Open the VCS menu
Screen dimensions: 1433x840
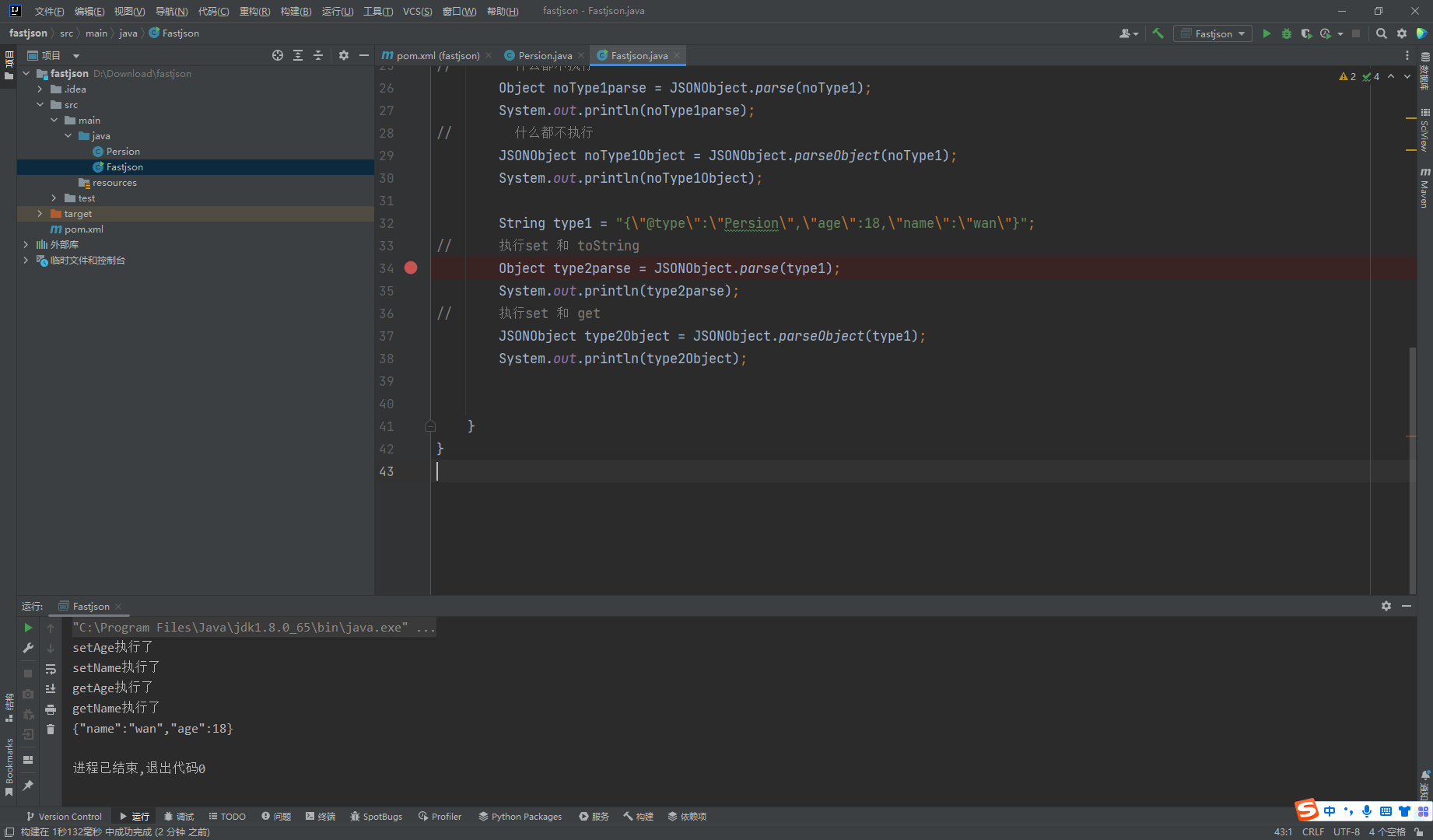coord(417,11)
